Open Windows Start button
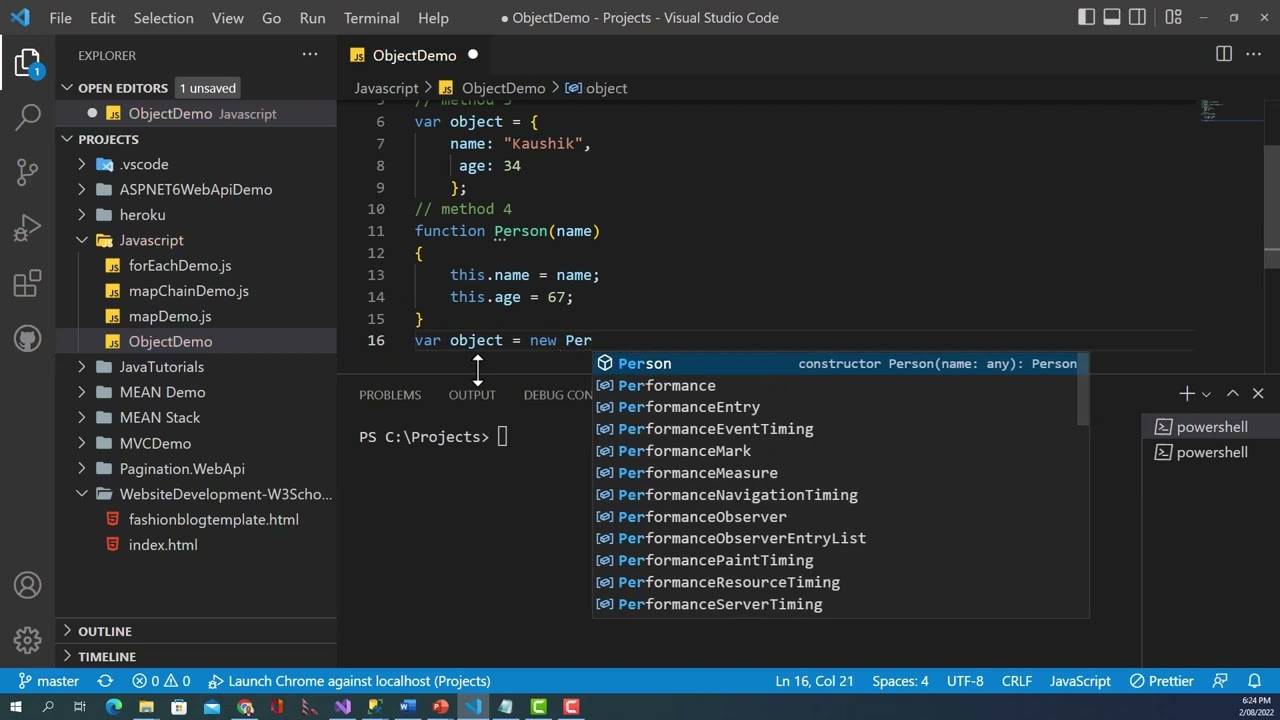Screen dimensions: 1280x720 pos(16,707)
